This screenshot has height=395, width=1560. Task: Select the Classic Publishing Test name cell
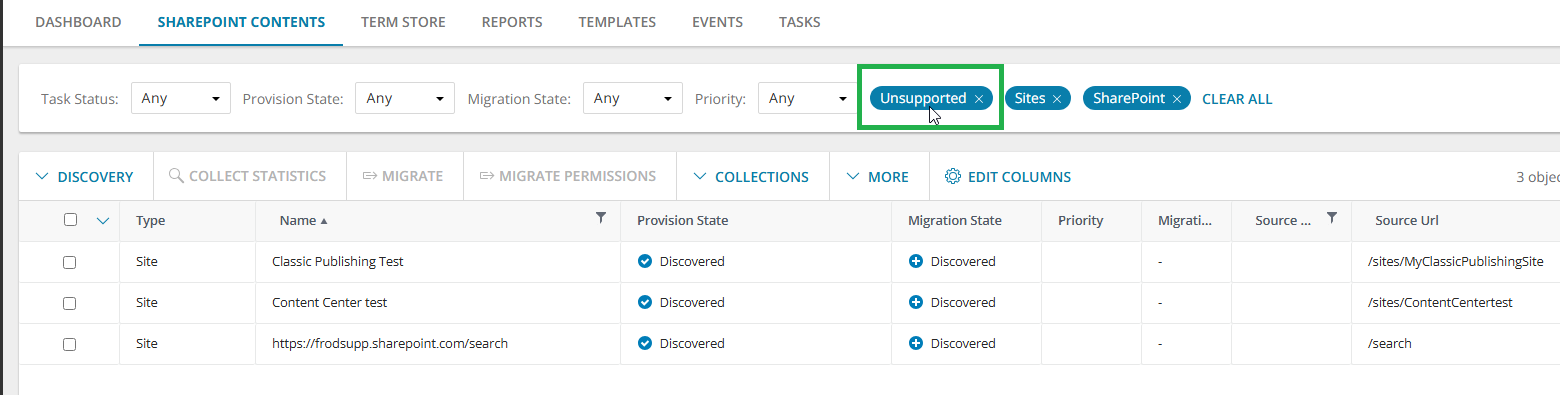[338, 262]
